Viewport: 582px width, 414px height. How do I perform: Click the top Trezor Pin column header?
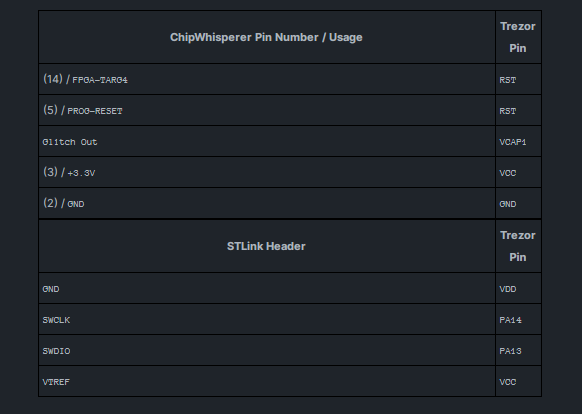[x=518, y=37]
